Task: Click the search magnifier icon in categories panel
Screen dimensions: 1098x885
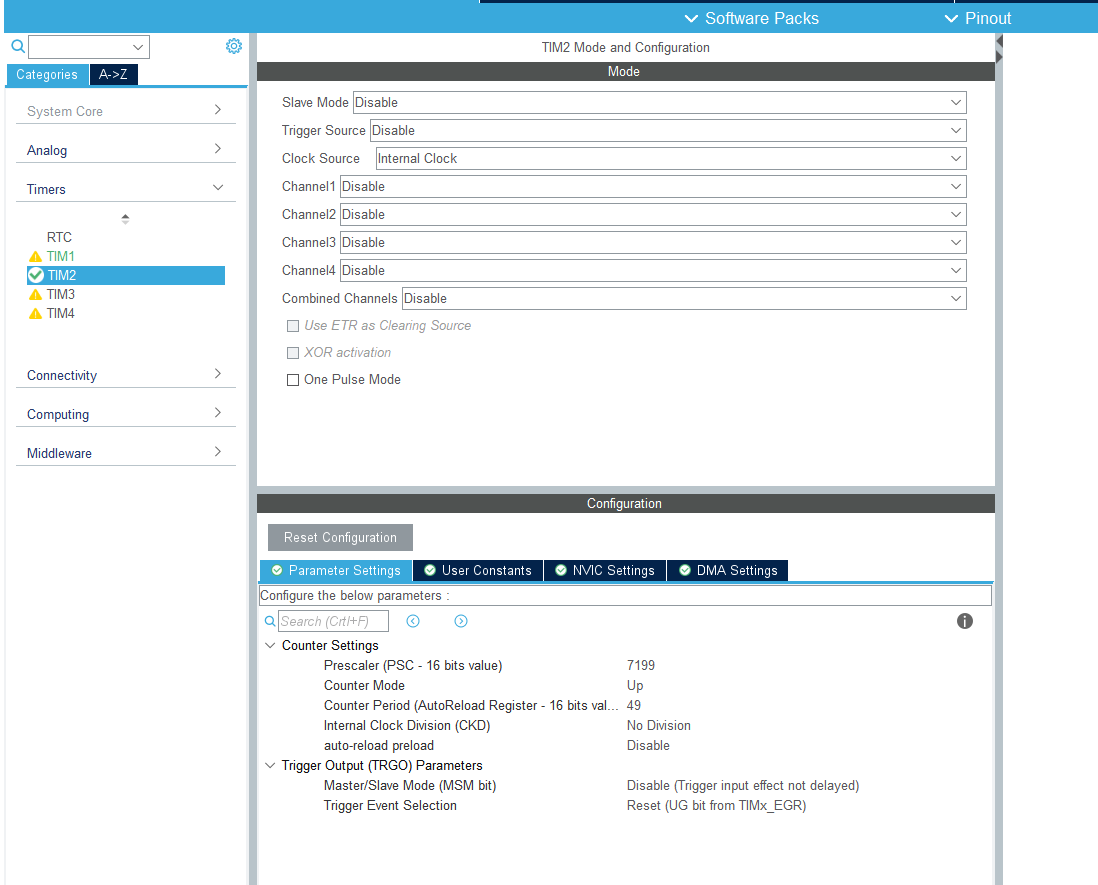Action: click(x=18, y=47)
